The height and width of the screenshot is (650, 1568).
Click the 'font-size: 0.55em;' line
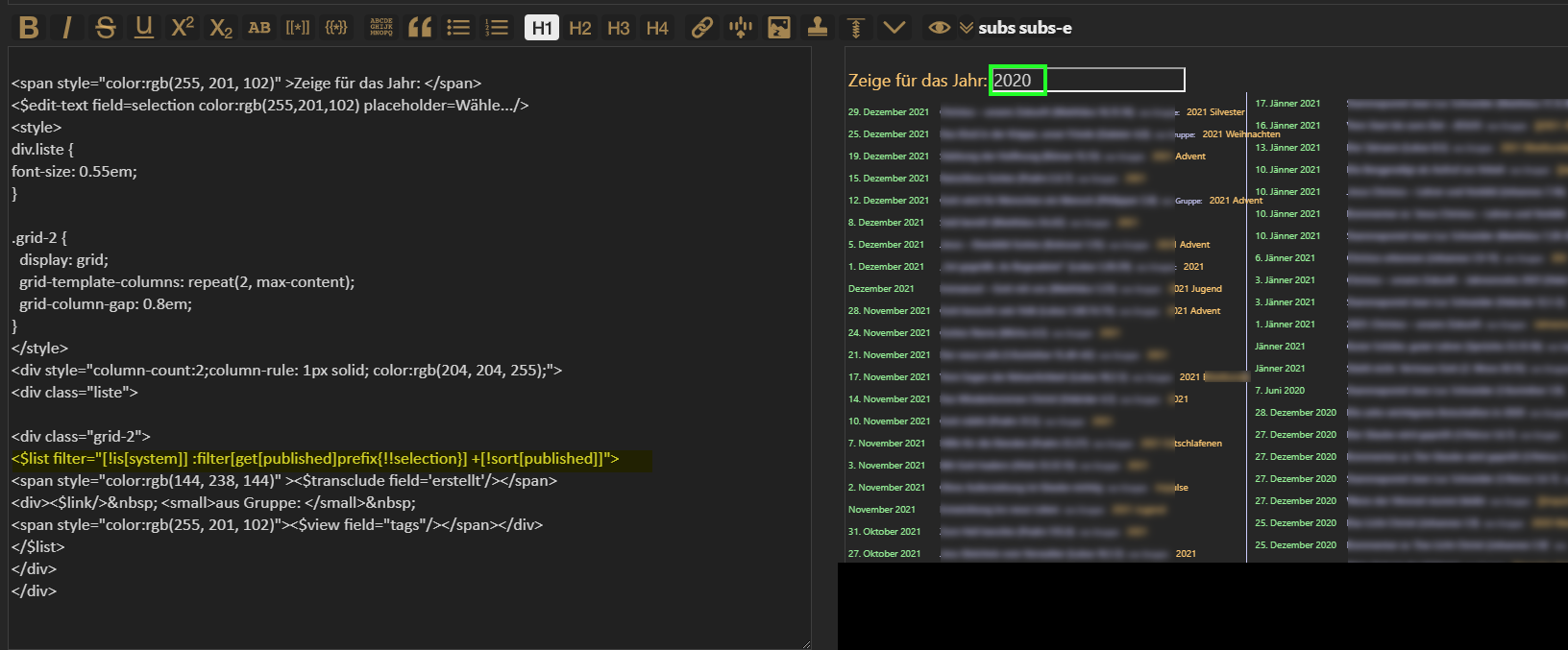[x=74, y=172]
